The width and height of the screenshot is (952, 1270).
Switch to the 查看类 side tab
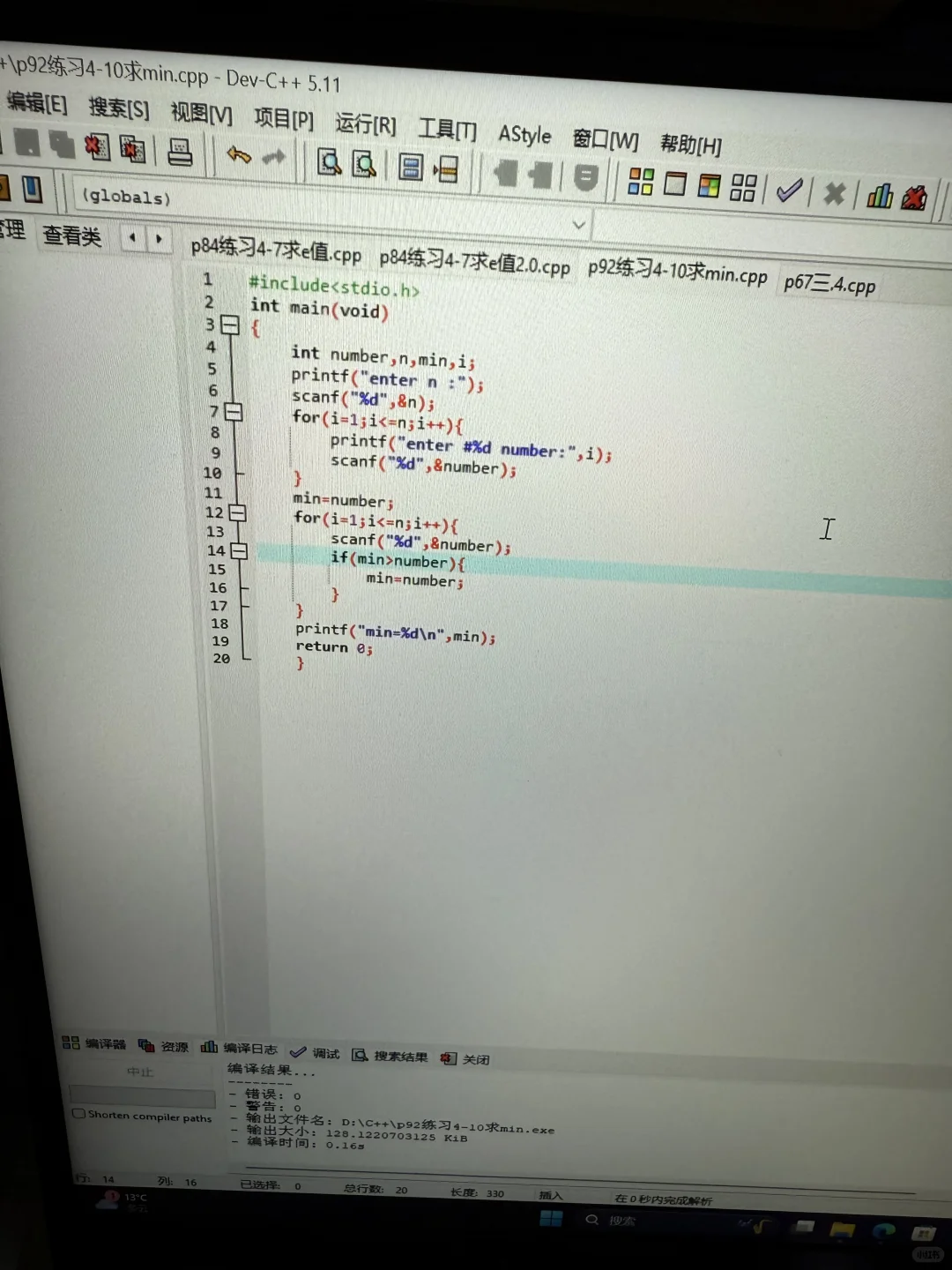click(x=72, y=235)
